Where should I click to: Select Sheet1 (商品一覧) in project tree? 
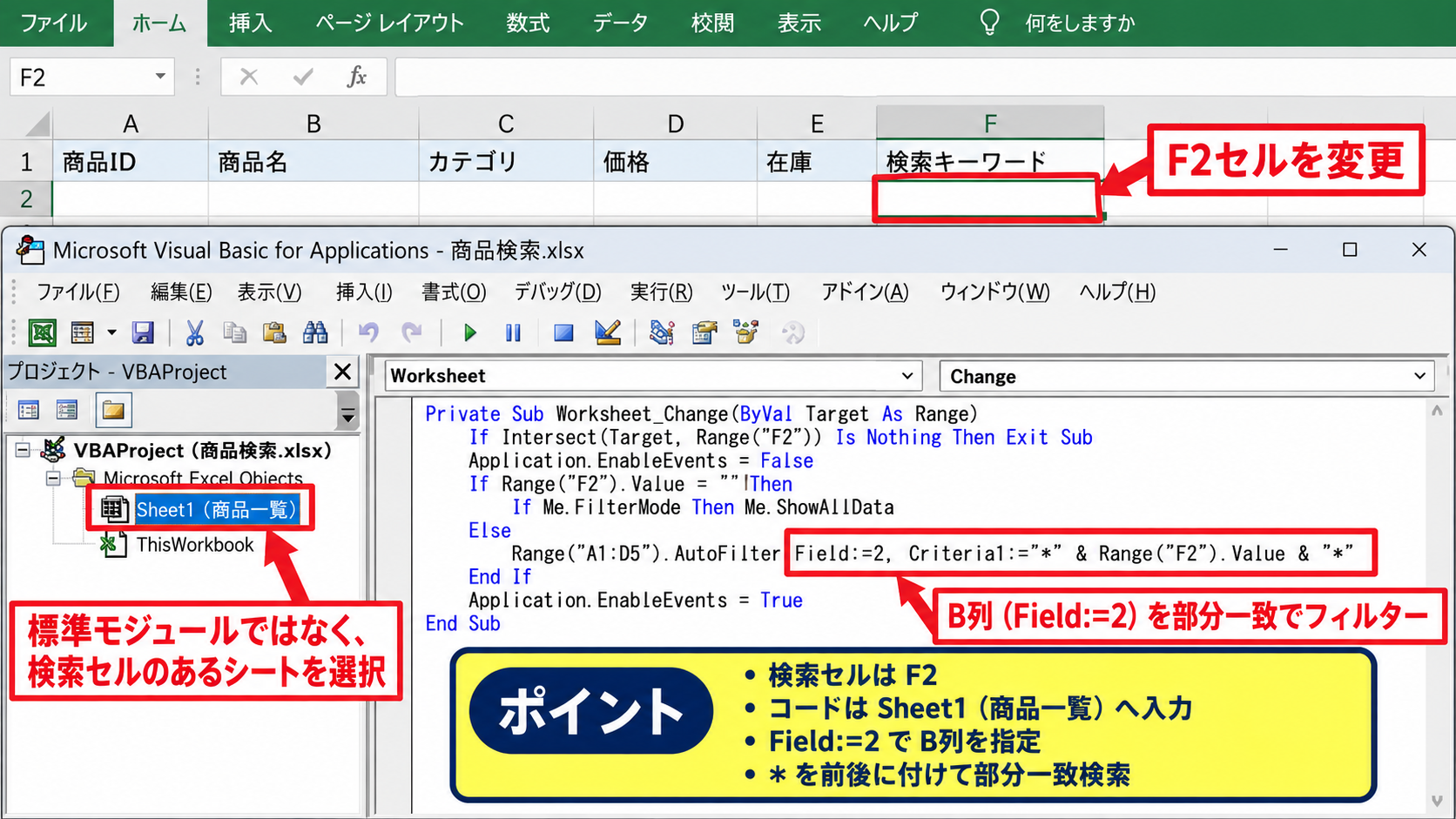pyautogui.click(x=217, y=509)
